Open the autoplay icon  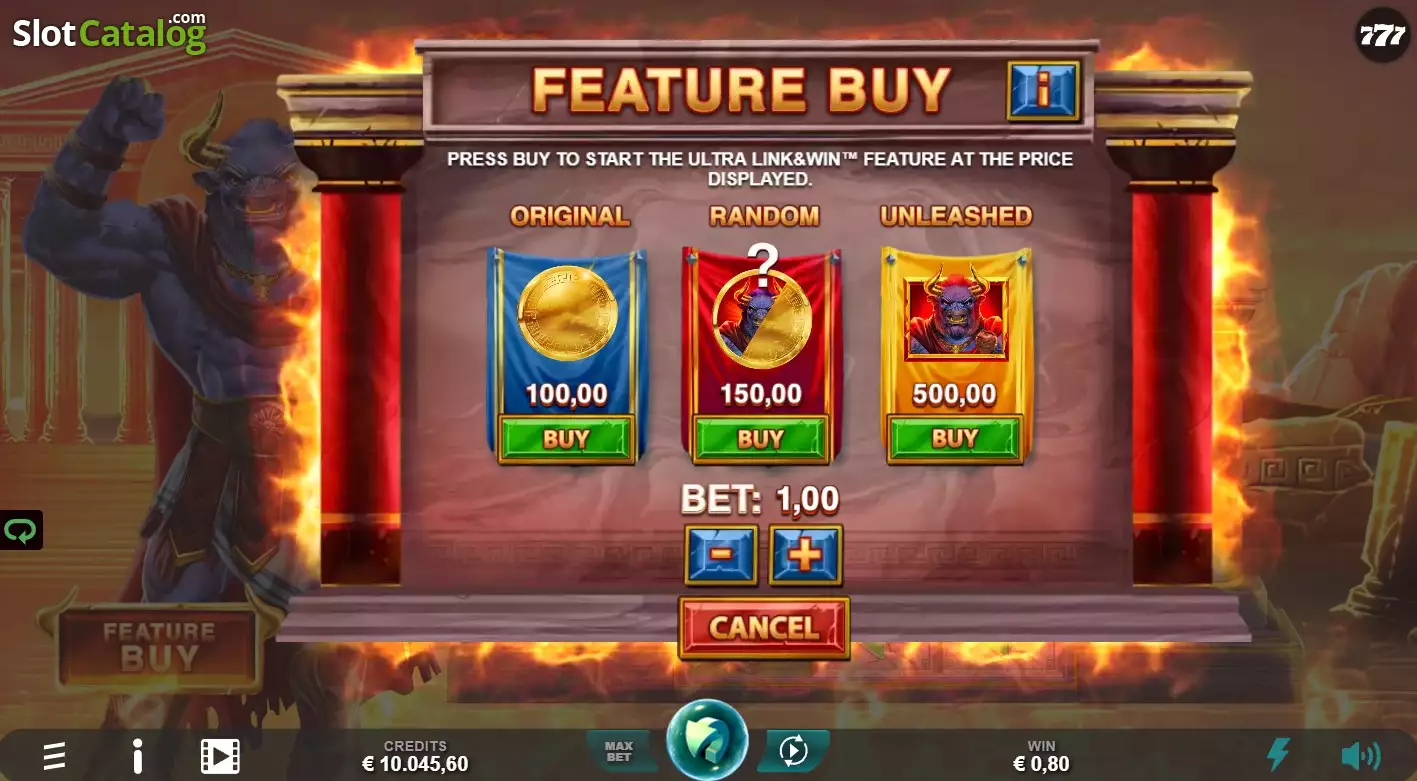[793, 750]
